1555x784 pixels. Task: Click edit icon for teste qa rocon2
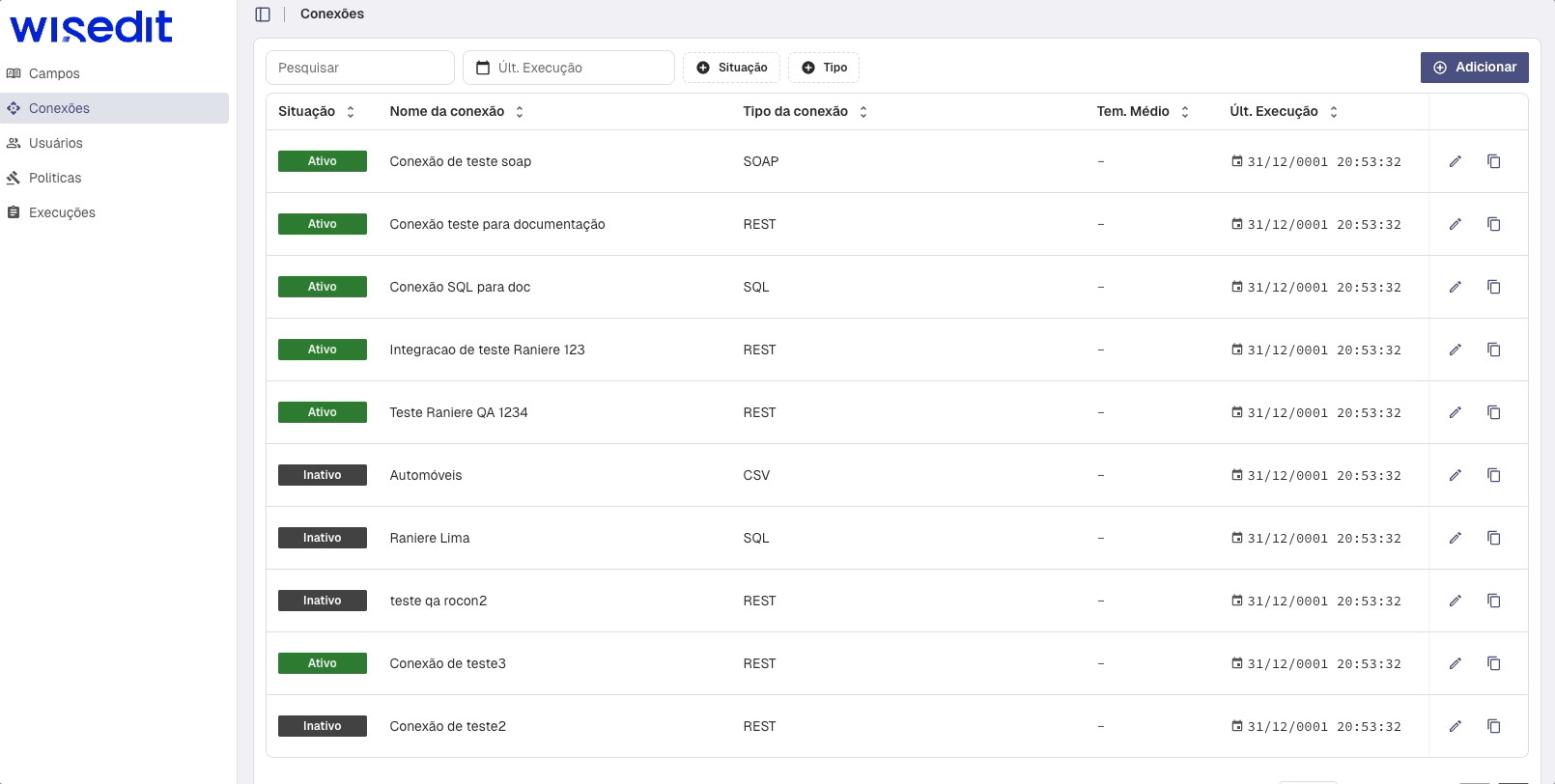1455,601
